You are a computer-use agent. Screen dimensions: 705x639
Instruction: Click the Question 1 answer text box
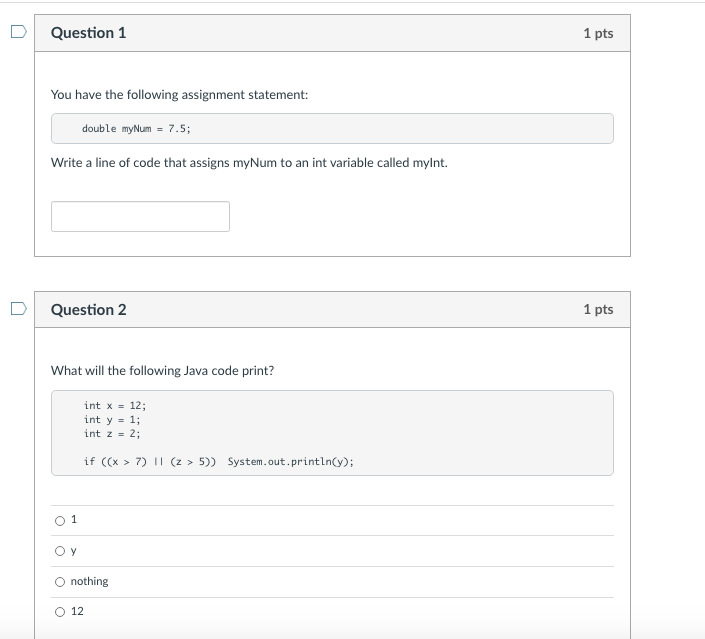(140, 216)
